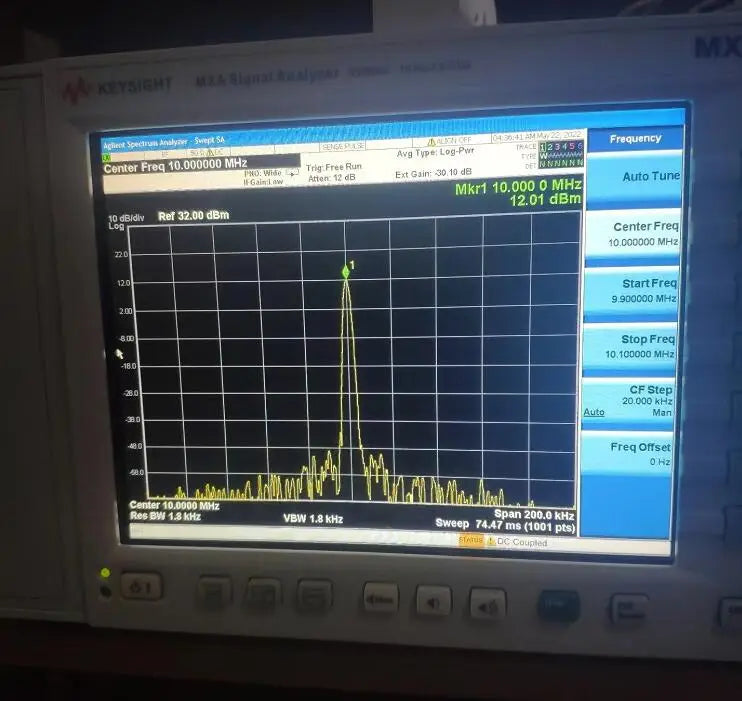Image resolution: width=742 pixels, height=701 pixels.
Task: Click the mute speaker hardware button
Action: (380, 599)
